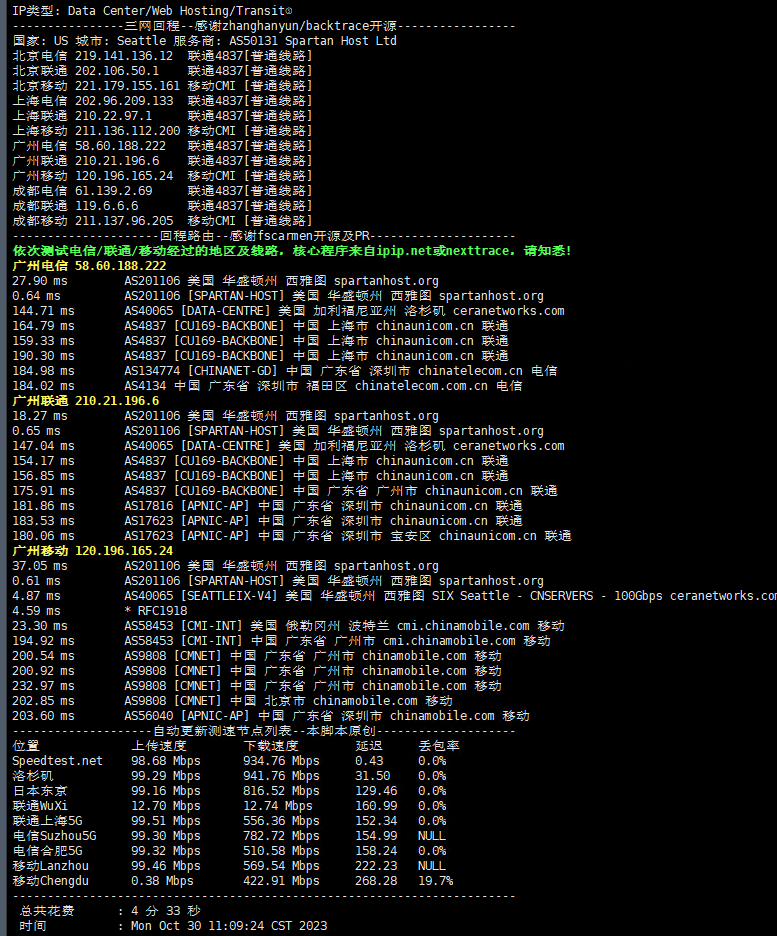Click latency value 194.92 ms

(x=43, y=641)
